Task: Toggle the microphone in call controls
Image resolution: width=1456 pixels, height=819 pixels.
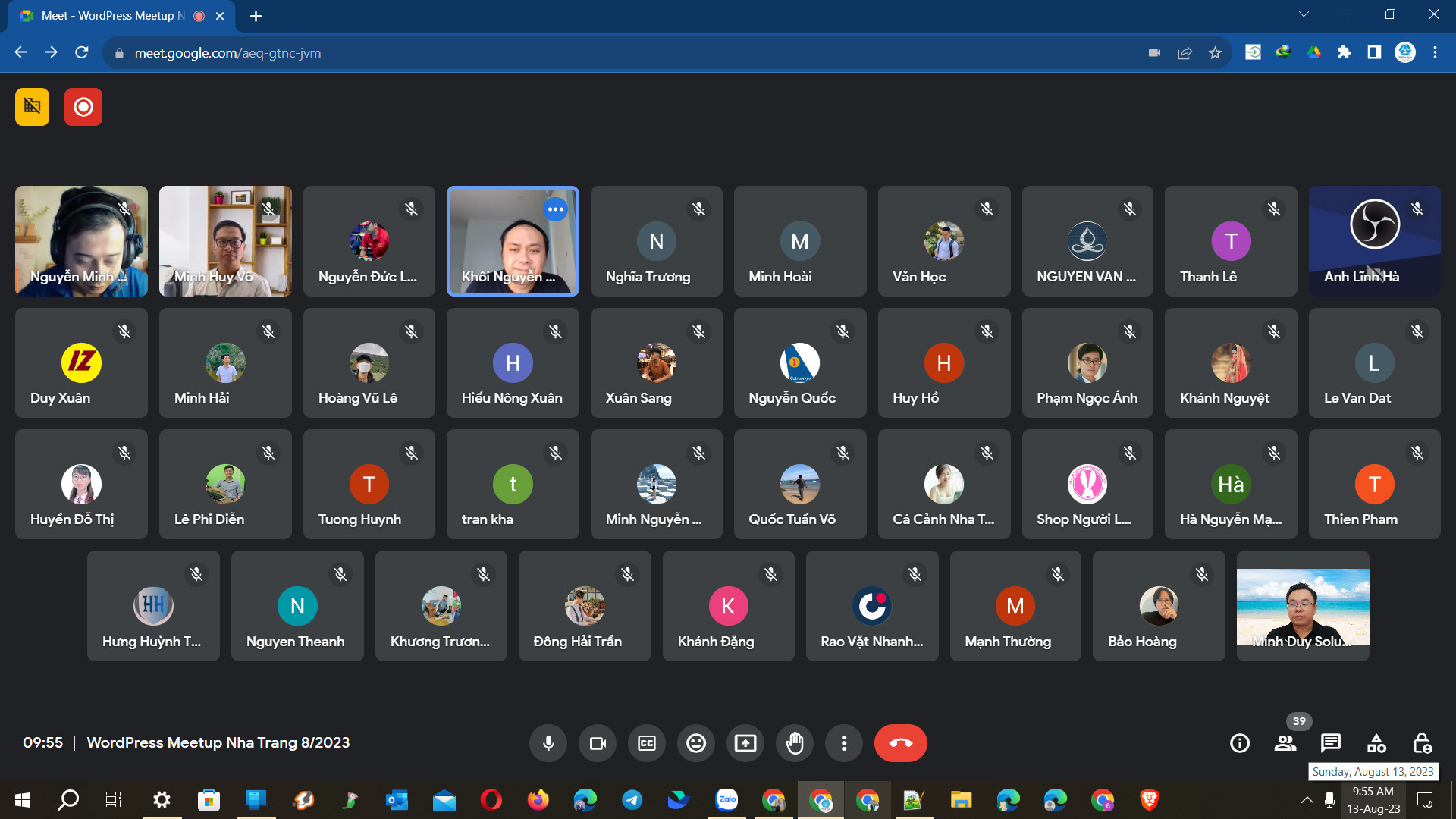Action: pos(548,743)
